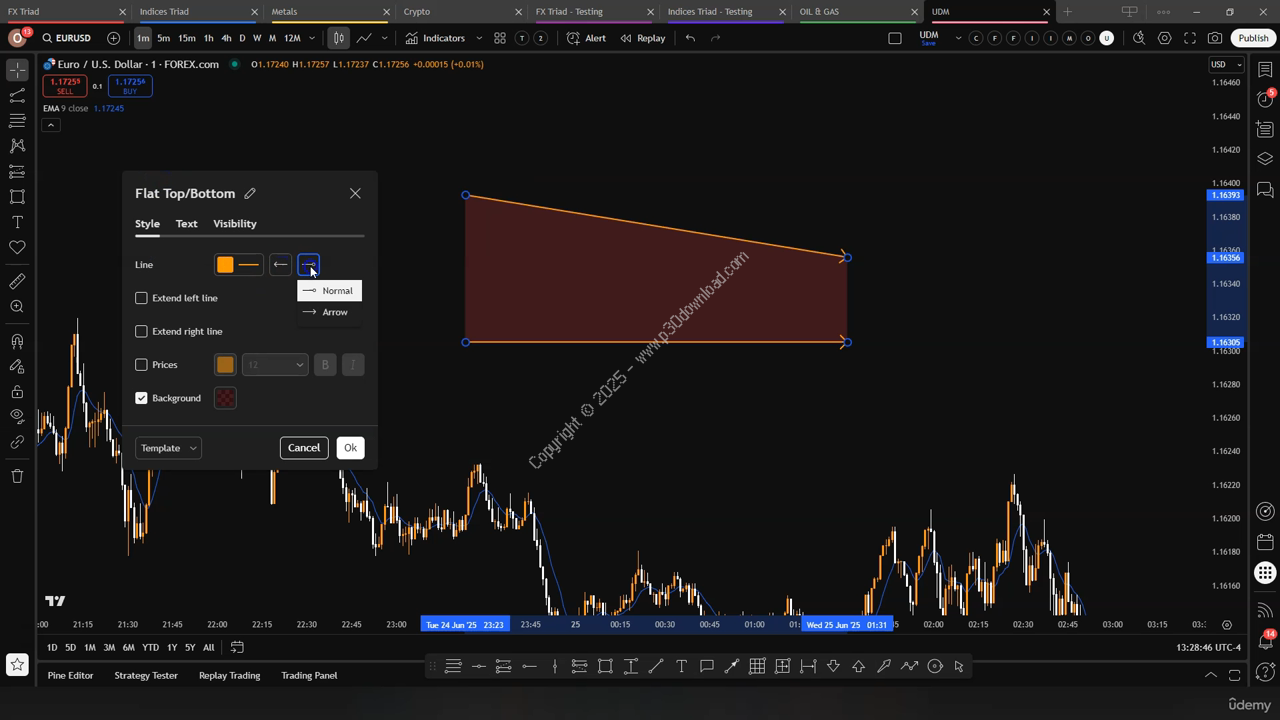Click the Alert bell icon in toolbar
The height and width of the screenshot is (720, 1280).
pos(586,38)
